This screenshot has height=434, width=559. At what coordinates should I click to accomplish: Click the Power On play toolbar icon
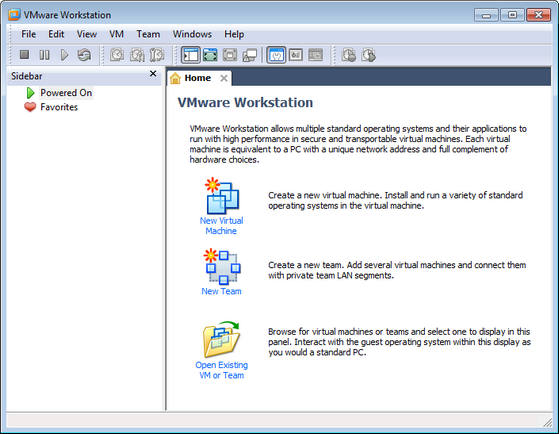[64, 55]
